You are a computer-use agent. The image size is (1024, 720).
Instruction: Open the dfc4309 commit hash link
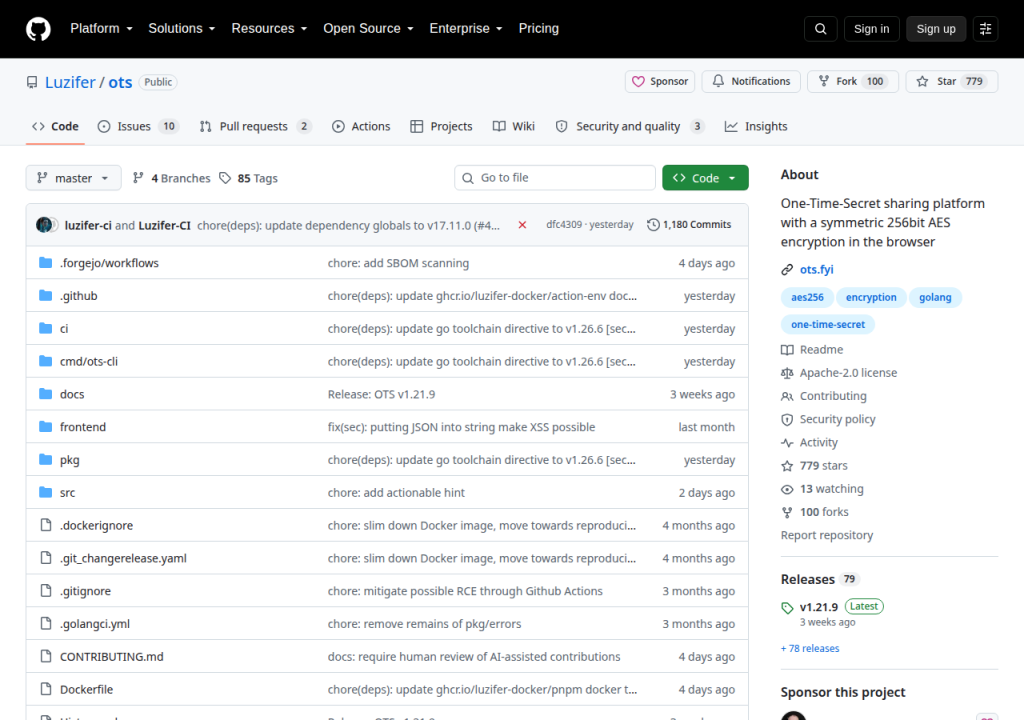(x=564, y=225)
